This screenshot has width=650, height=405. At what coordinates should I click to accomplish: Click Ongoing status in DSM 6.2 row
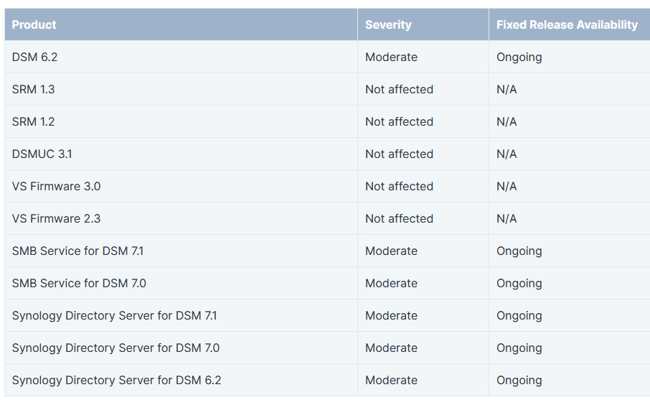click(x=519, y=57)
